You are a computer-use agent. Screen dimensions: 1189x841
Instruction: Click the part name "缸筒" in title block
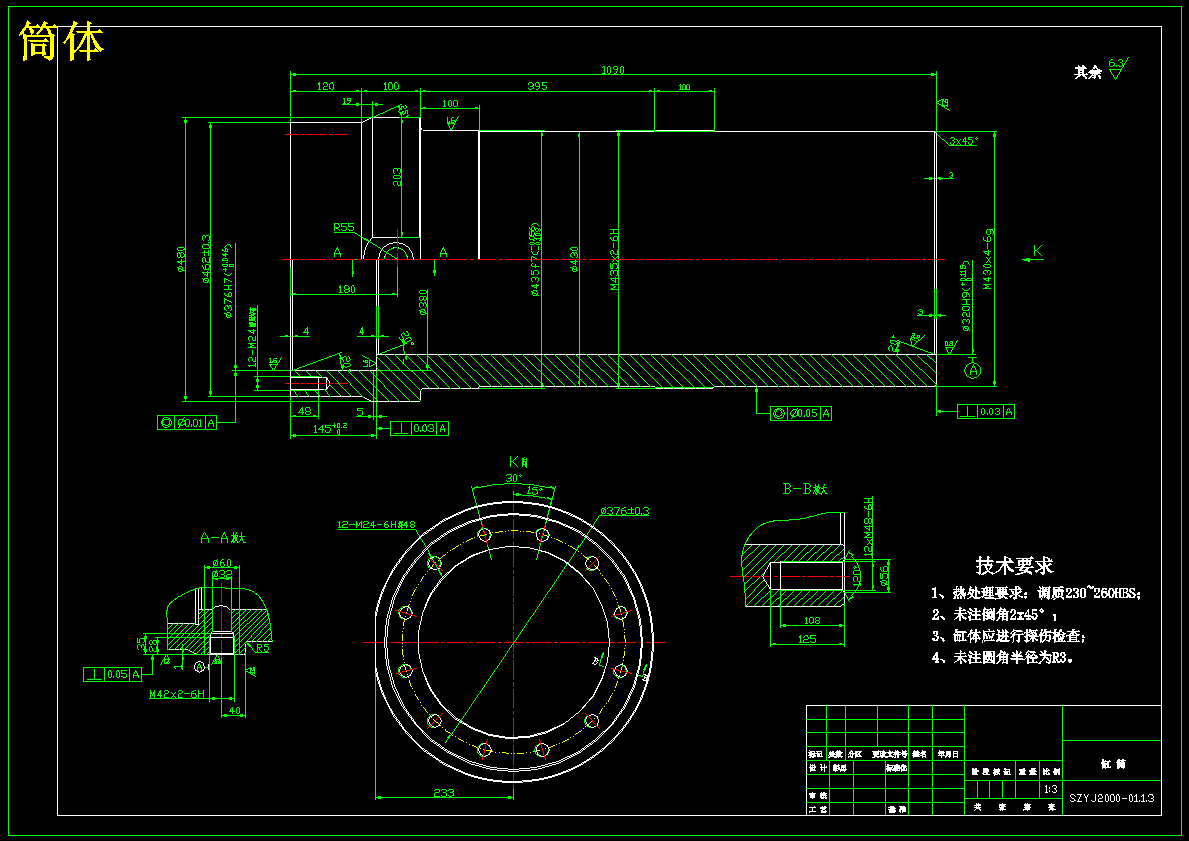coord(1112,764)
